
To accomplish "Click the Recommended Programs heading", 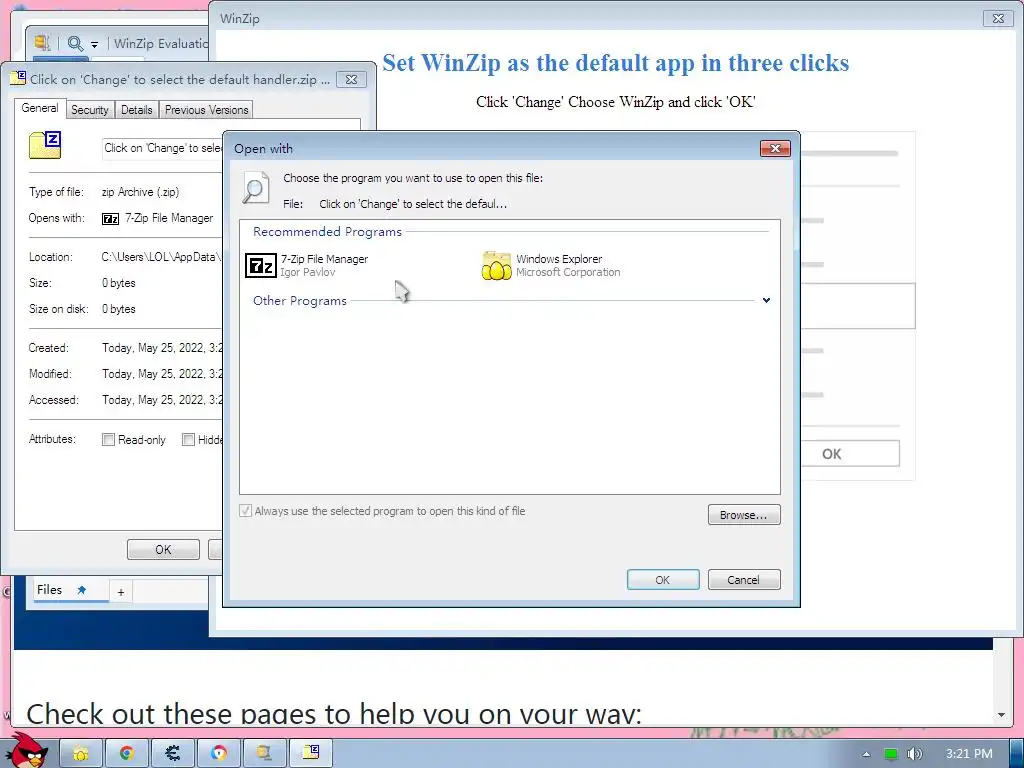I will 327,232.
